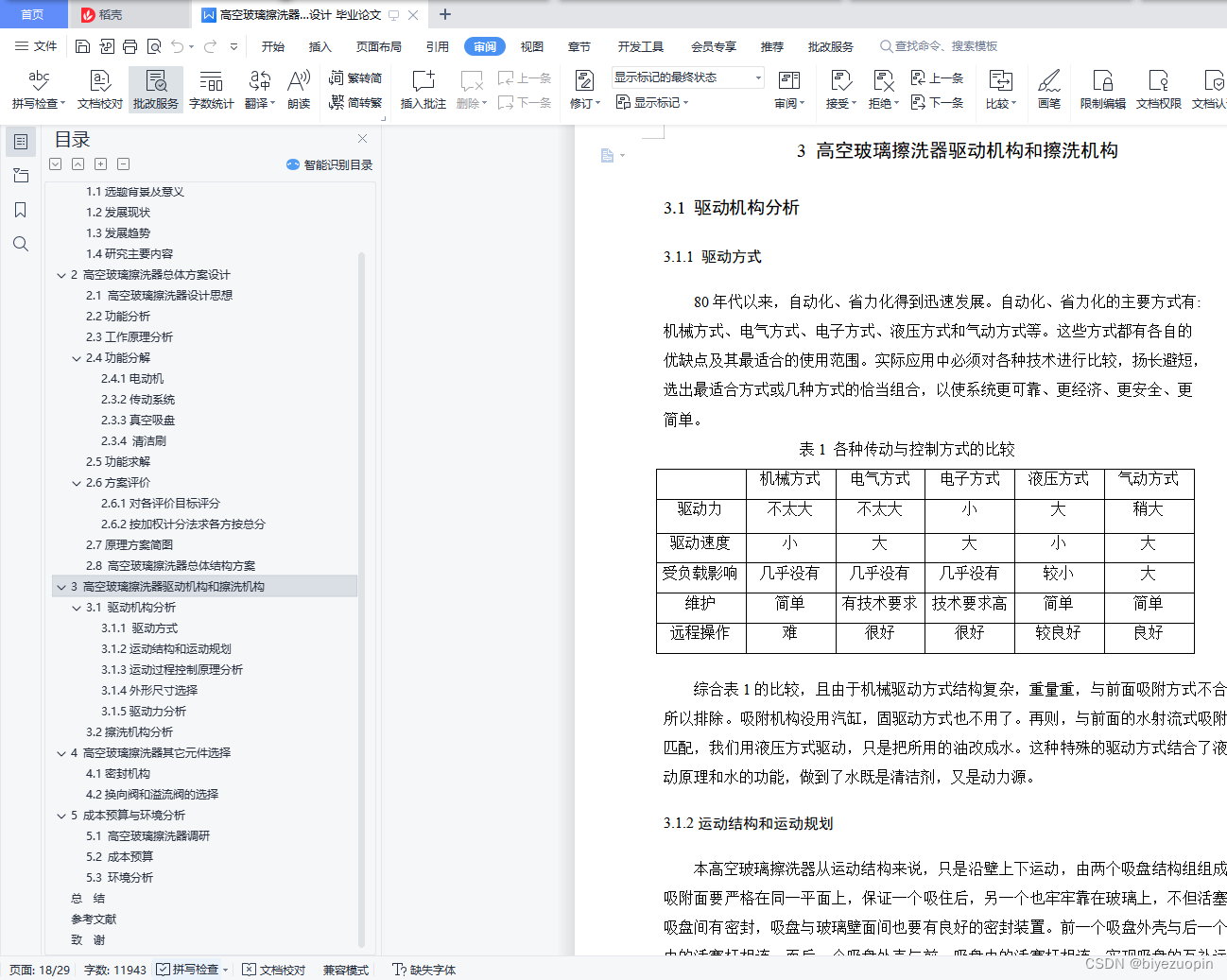Open the spell check tool (拼写检查)
This screenshot has height=980, width=1227.
(x=38, y=90)
